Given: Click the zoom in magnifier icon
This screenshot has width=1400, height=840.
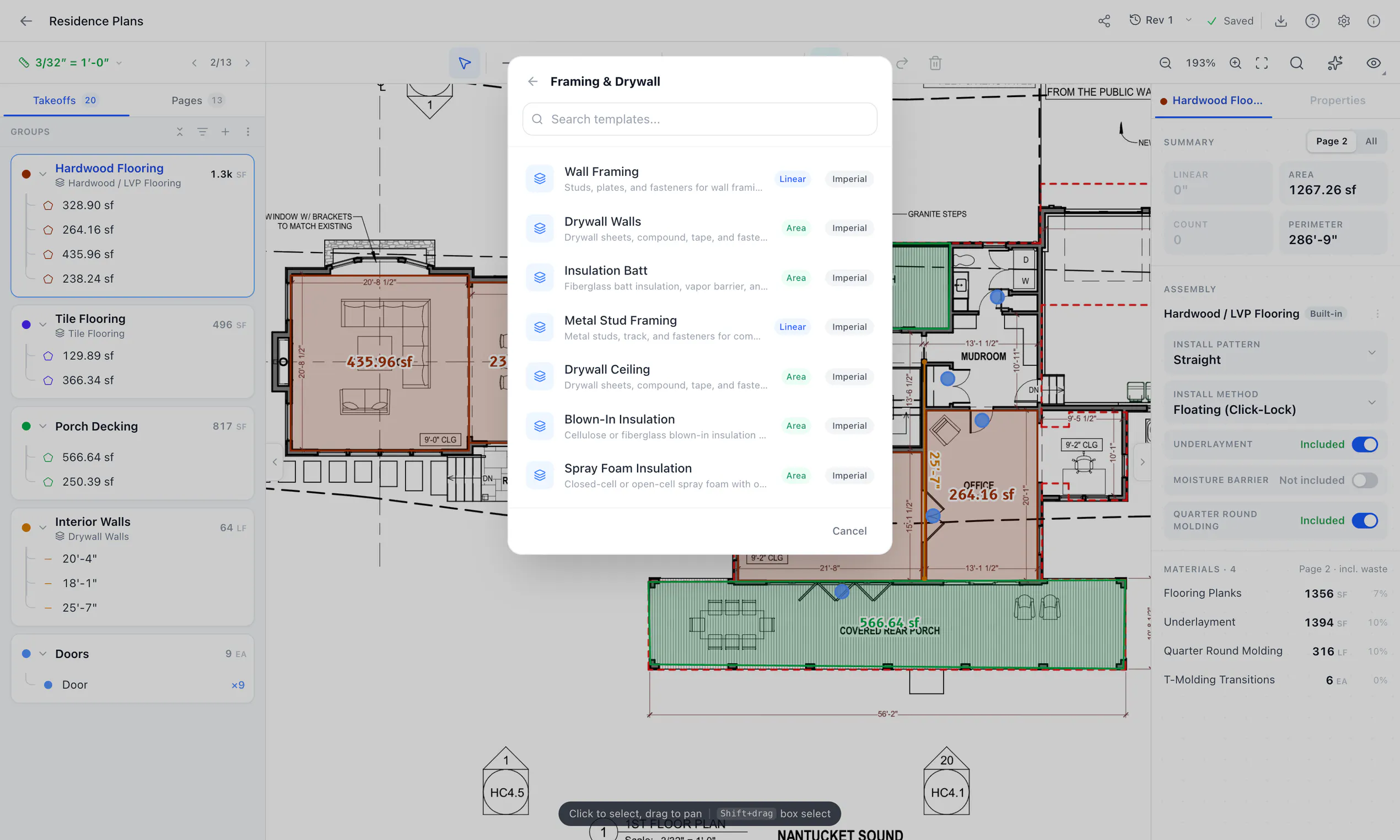Looking at the screenshot, I should (x=1235, y=63).
